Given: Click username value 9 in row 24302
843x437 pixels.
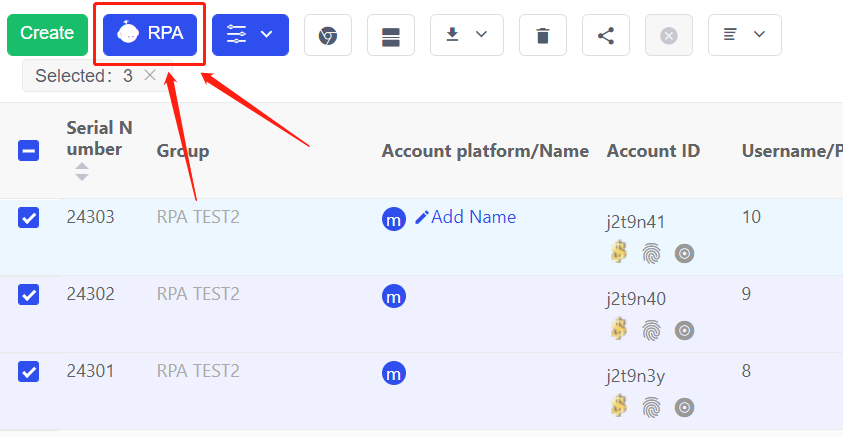Looking at the screenshot, I should point(746,294).
